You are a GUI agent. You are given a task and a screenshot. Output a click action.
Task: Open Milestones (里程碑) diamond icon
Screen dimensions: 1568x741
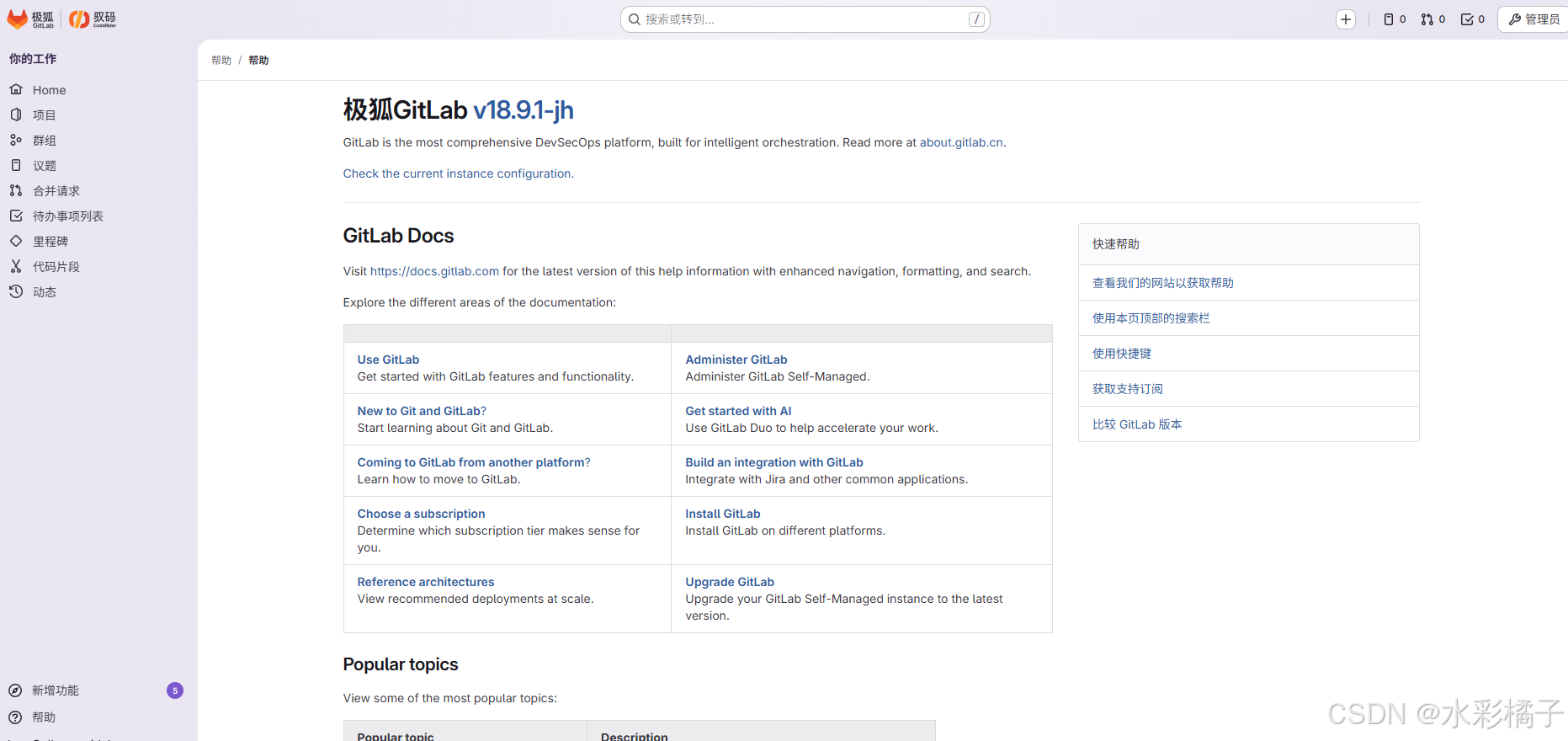16,241
